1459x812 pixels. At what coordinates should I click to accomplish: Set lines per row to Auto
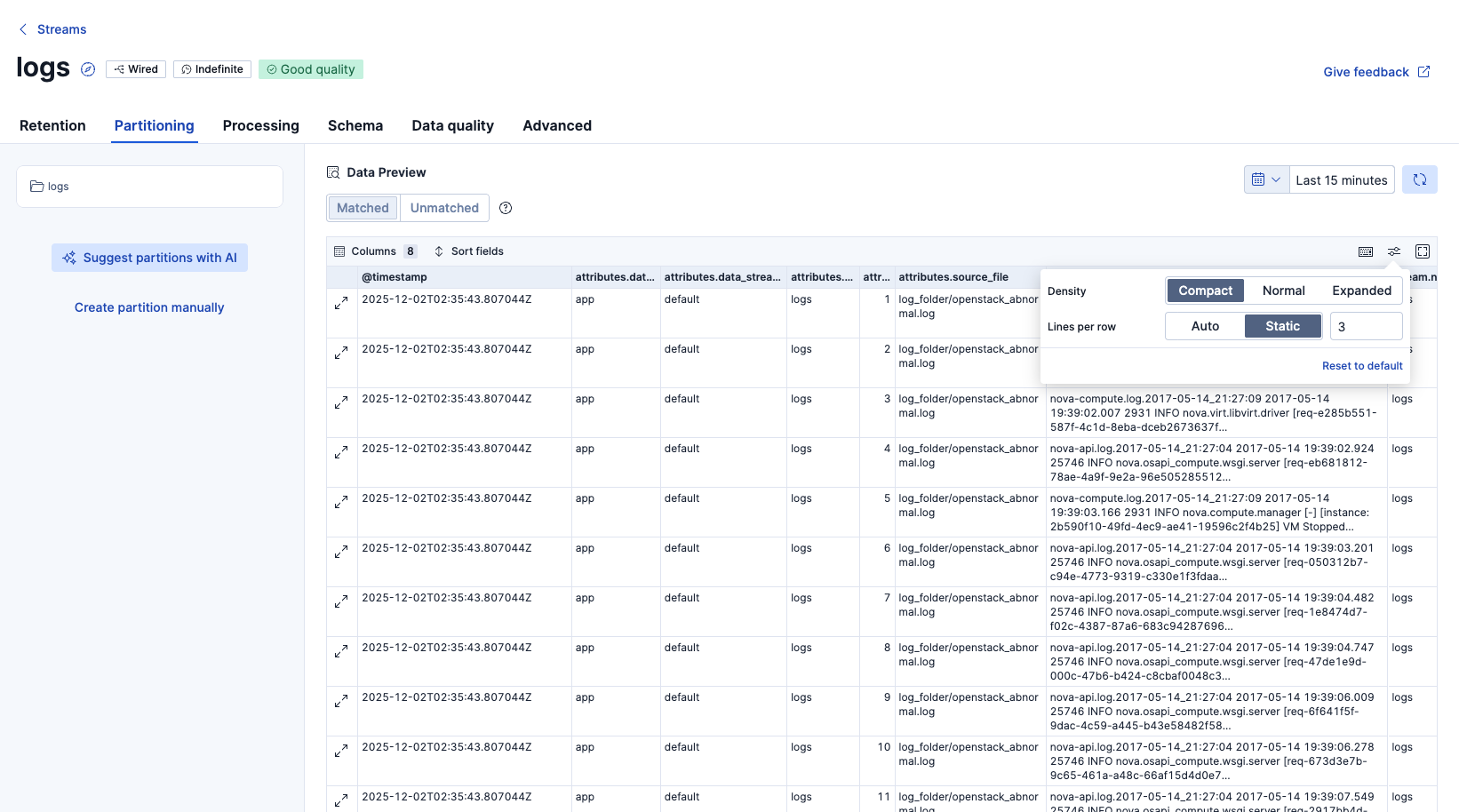coord(1205,326)
